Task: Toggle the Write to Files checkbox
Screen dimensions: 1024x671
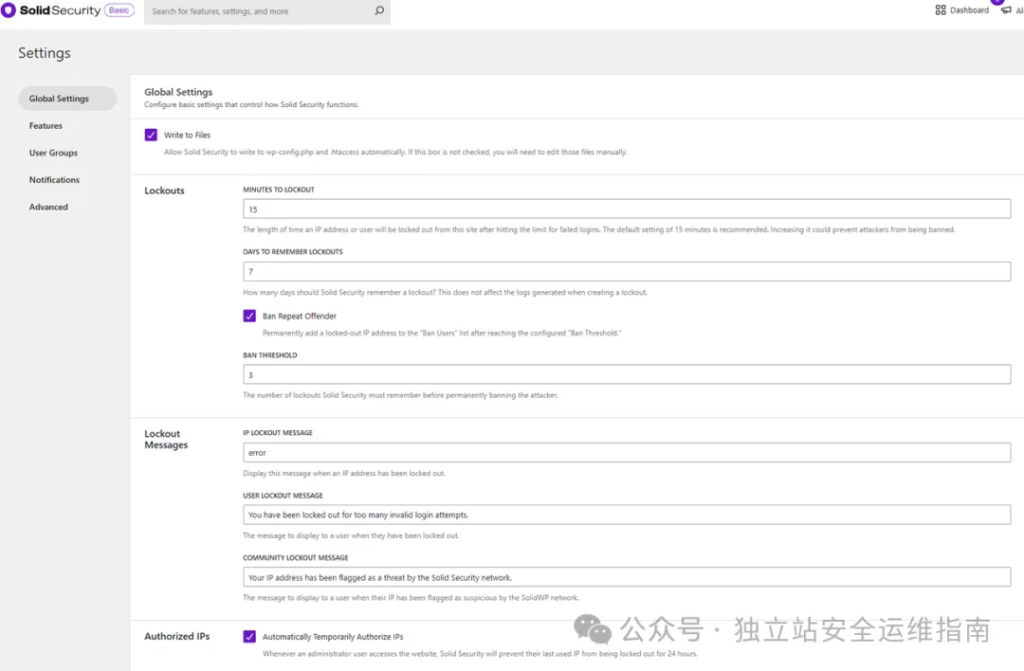Action: [x=151, y=135]
